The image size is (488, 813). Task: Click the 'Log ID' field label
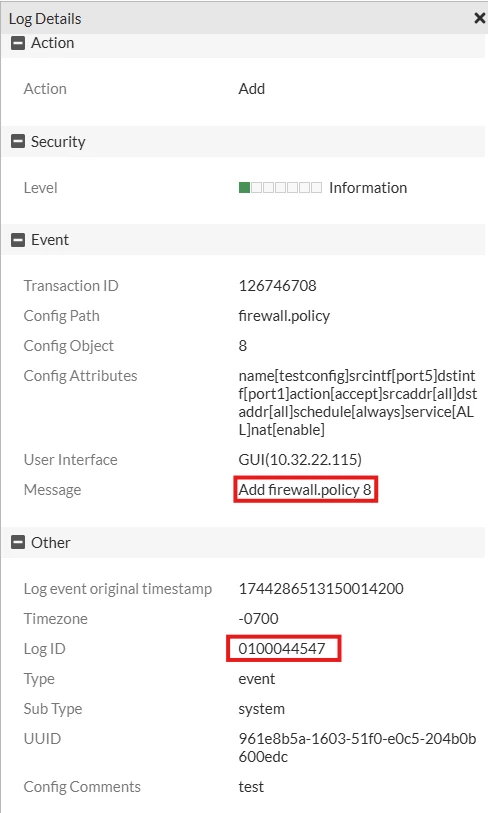(45, 649)
